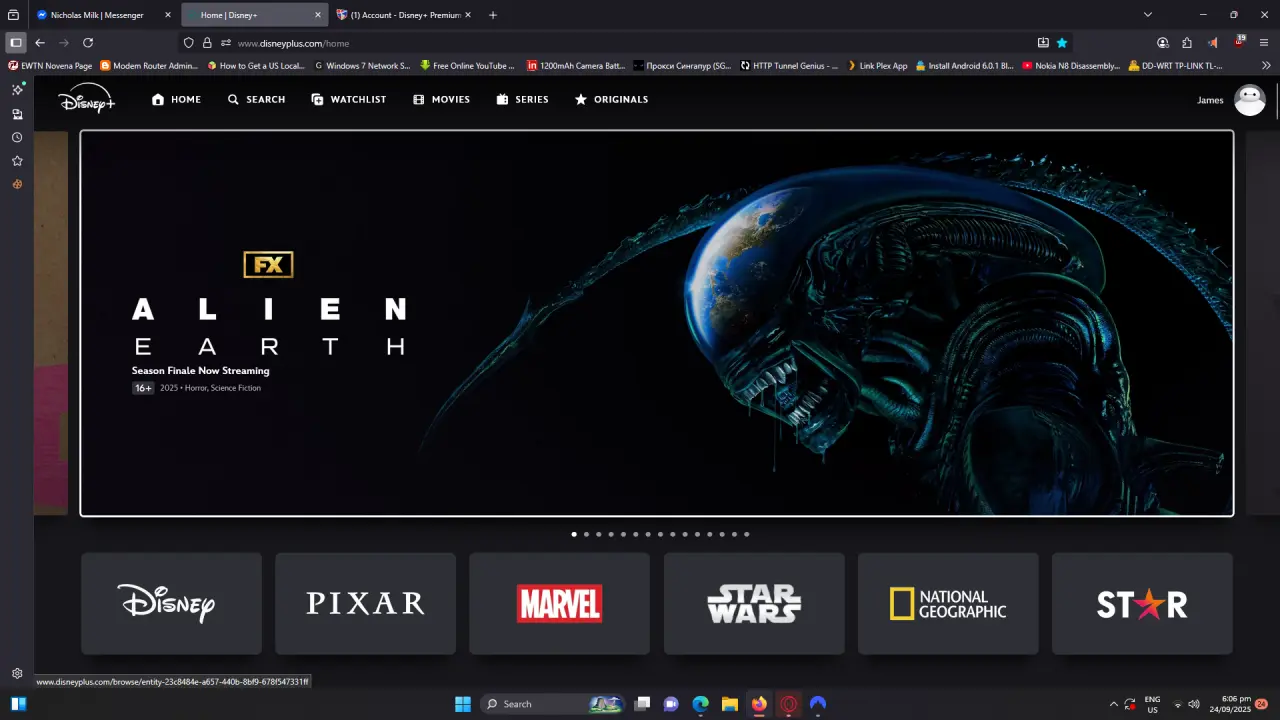
Task: Open the extensions puzzle icon
Action: (x=1187, y=43)
